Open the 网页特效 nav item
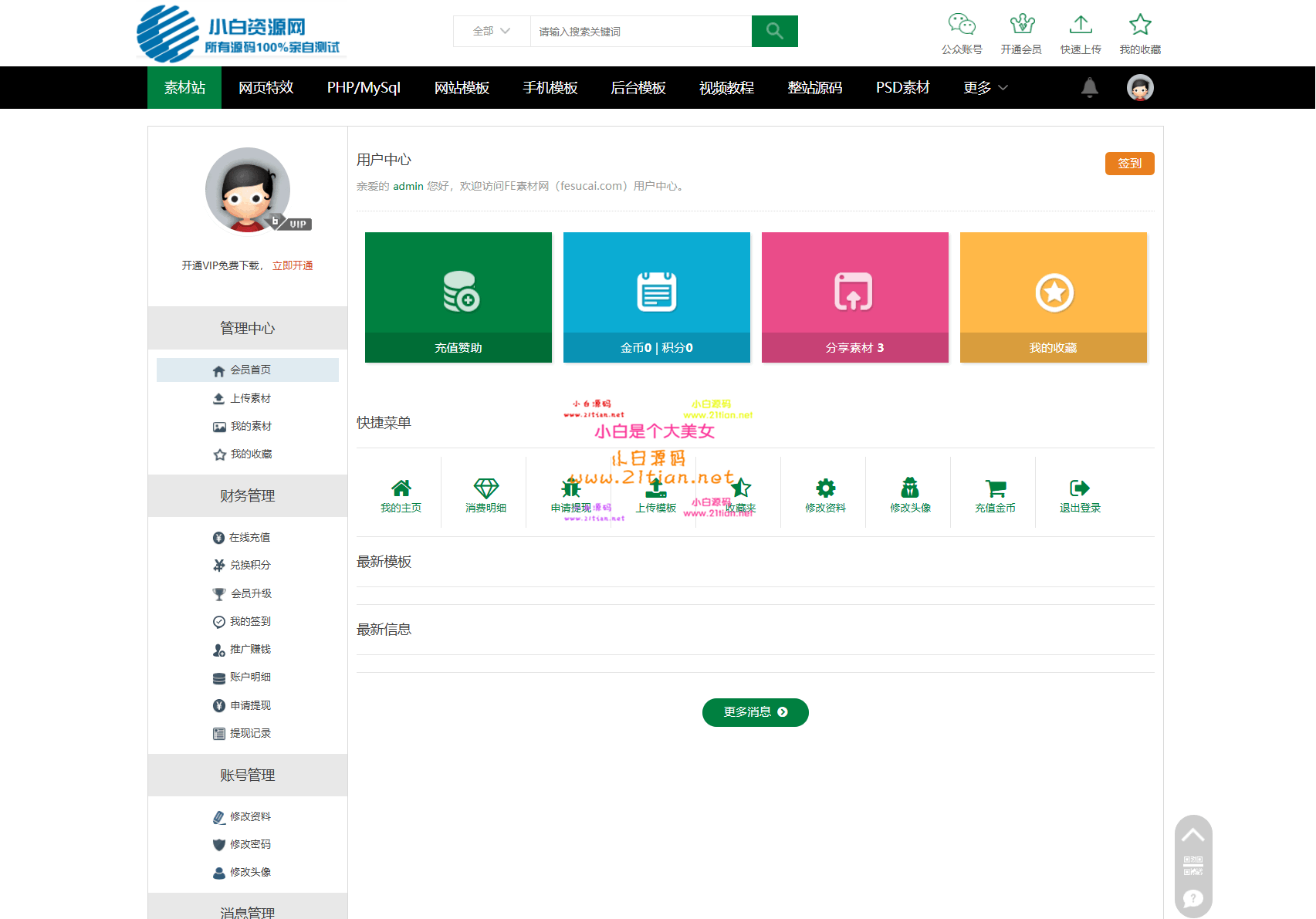Image resolution: width=1316 pixels, height=919 pixels. click(x=266, y=87)
